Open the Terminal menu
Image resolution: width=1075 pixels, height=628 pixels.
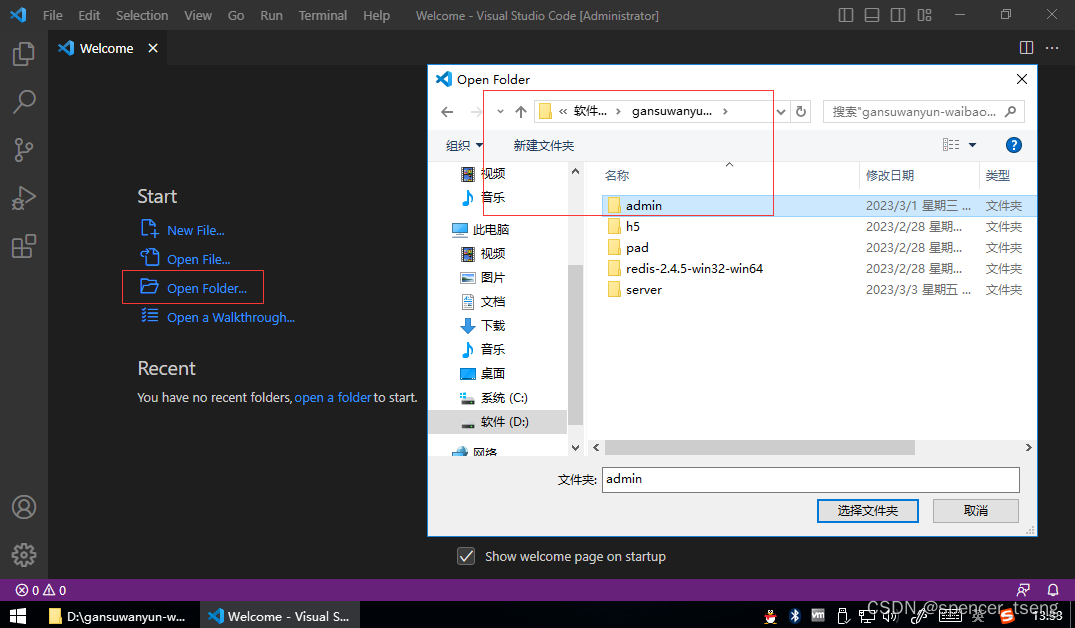pyautogui.click(x=322, y=15)
